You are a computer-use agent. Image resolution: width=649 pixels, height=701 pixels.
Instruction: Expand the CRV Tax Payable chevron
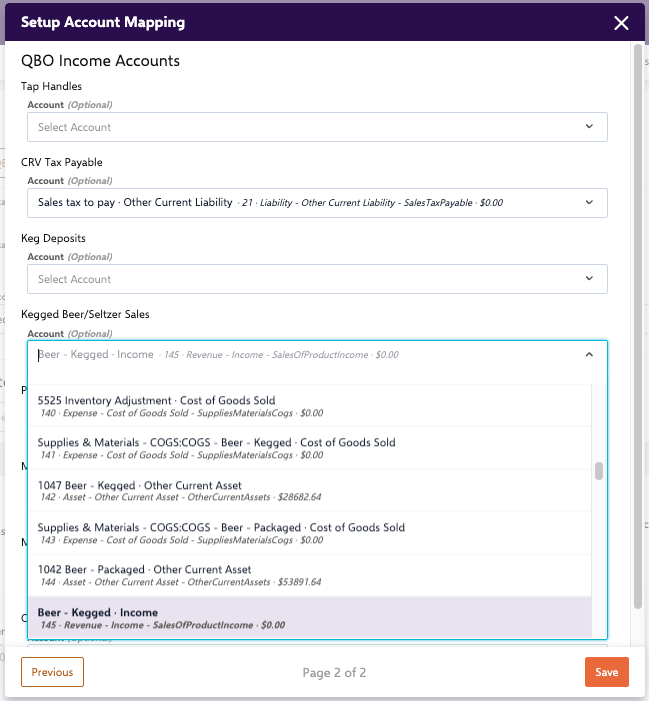(x=588, y=202)
